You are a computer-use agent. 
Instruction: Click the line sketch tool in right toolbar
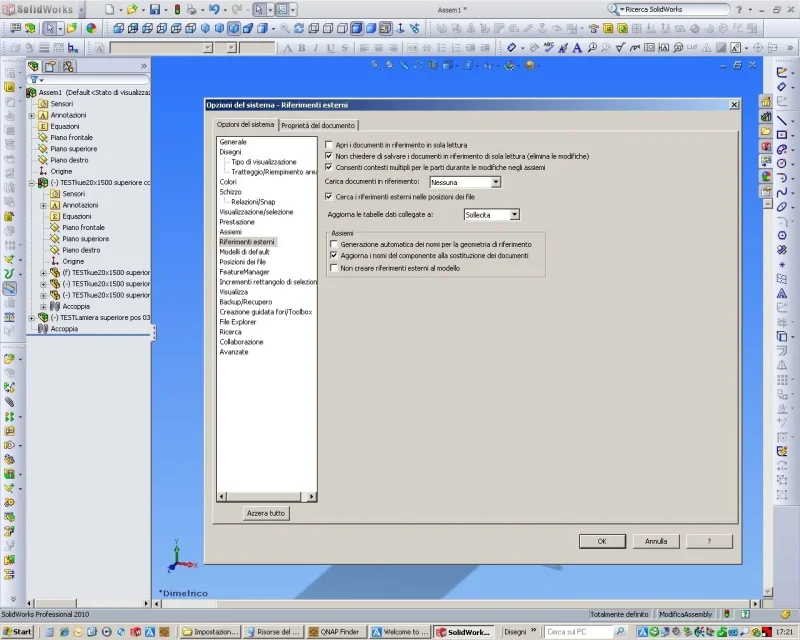click(782, 120)
